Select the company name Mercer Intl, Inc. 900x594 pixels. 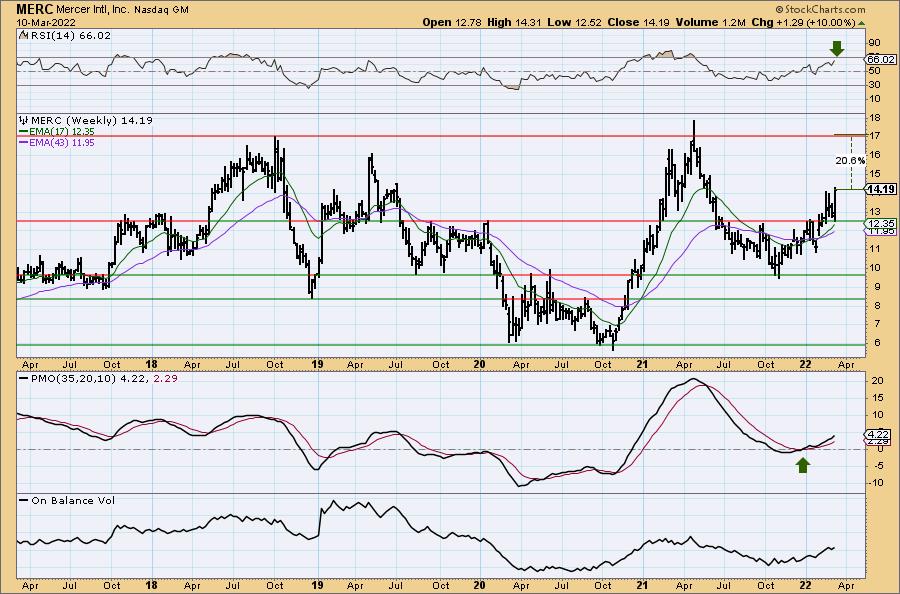point(94,10)
